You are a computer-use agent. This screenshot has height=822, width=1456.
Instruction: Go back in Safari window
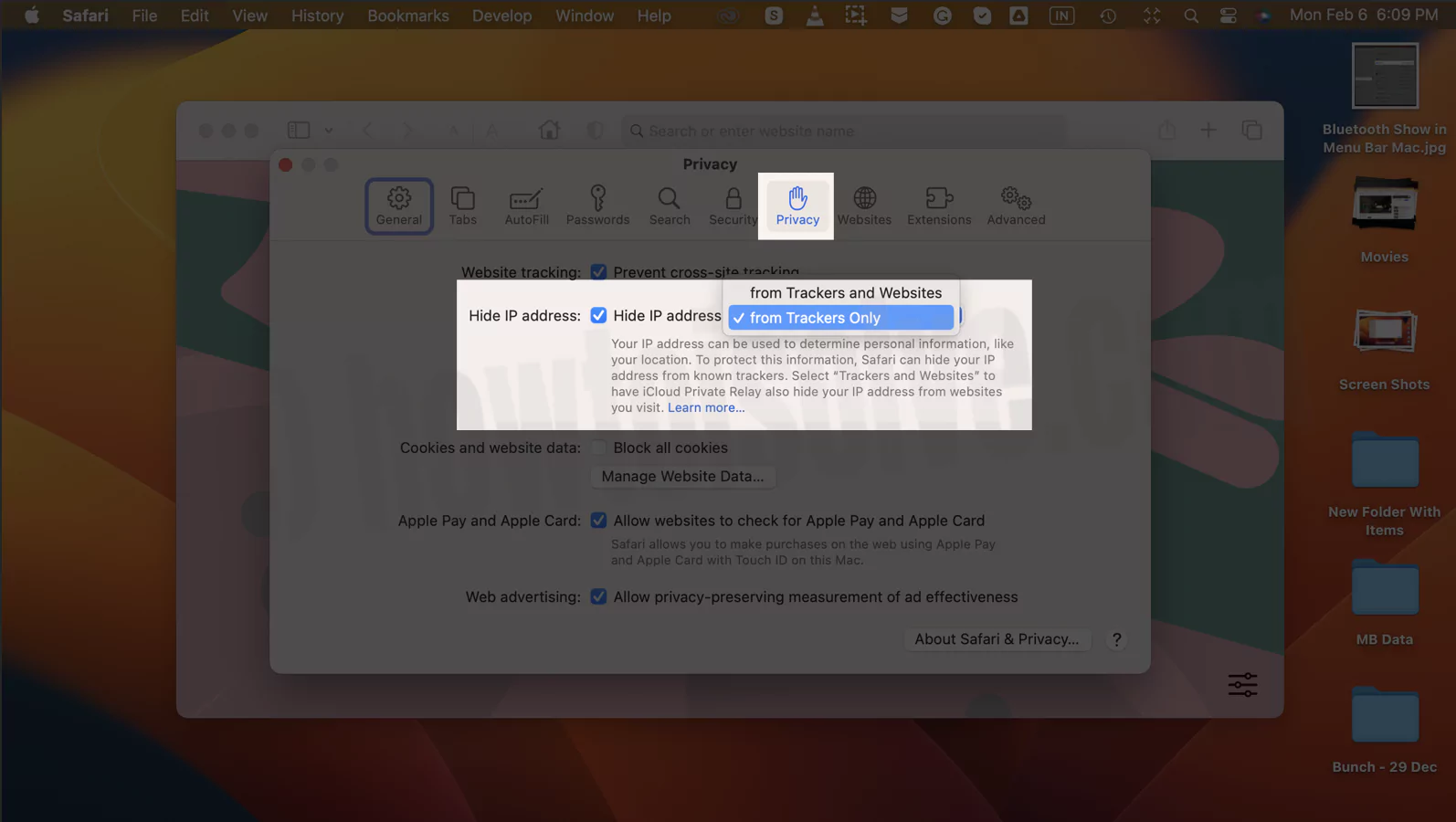click(x=368, y=131)
